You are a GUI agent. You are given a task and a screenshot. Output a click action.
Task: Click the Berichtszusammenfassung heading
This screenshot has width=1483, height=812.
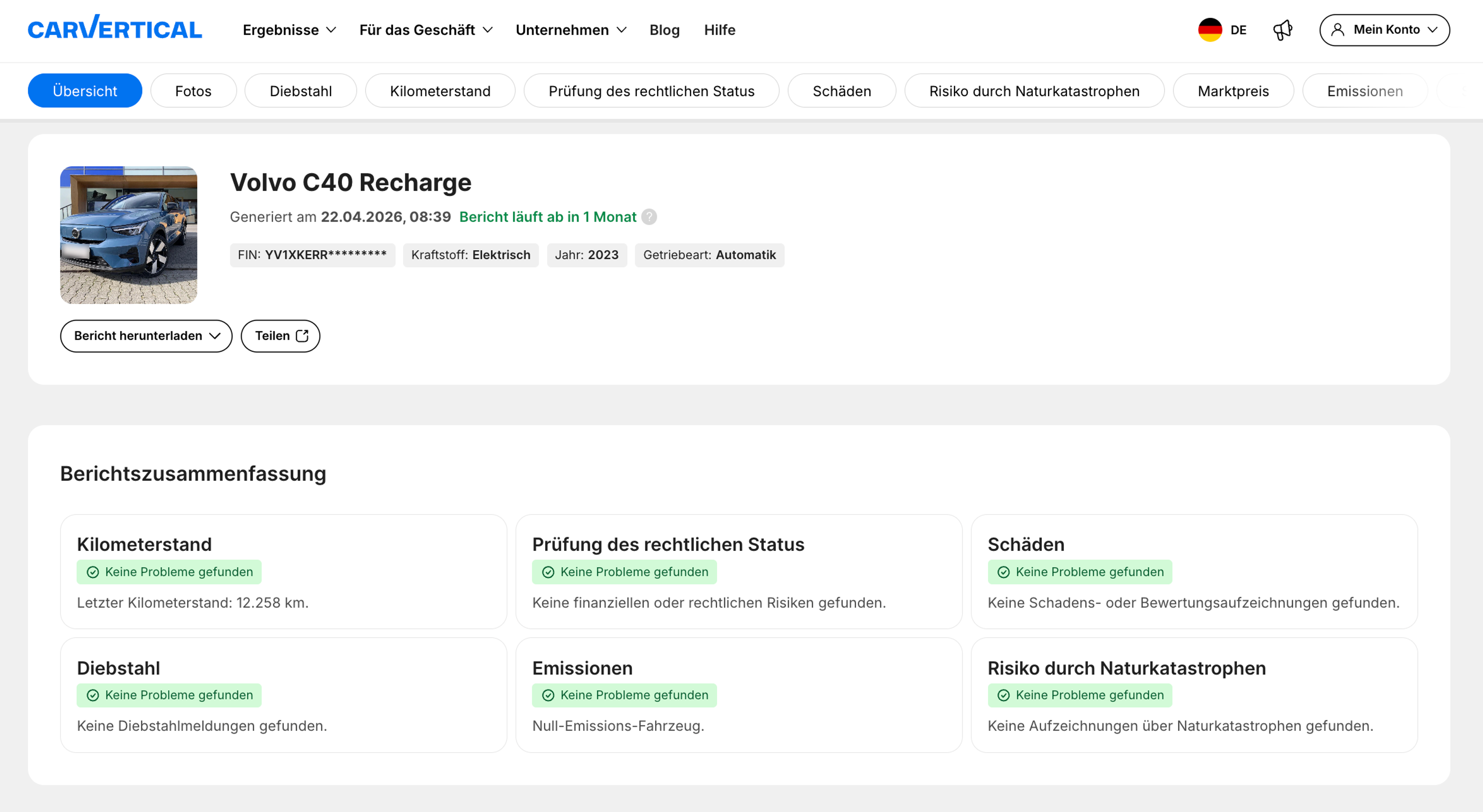(193, 474)
